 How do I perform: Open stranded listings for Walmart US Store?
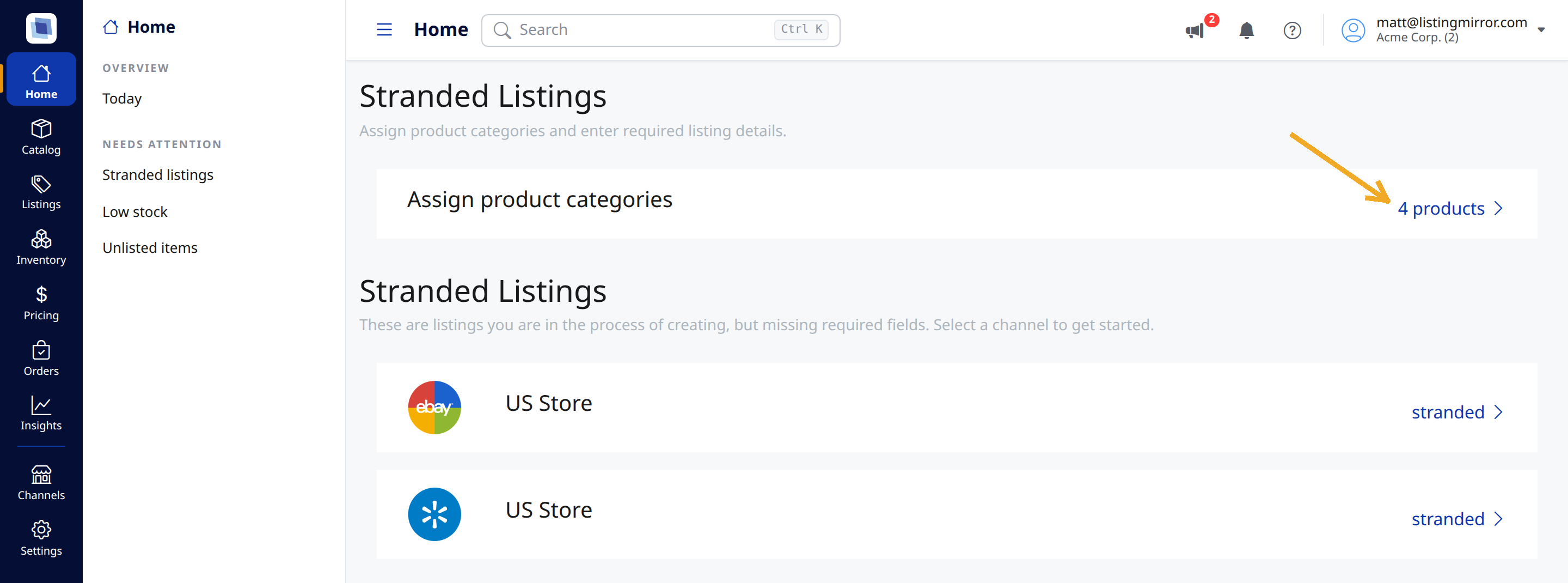pos(1456,519)
